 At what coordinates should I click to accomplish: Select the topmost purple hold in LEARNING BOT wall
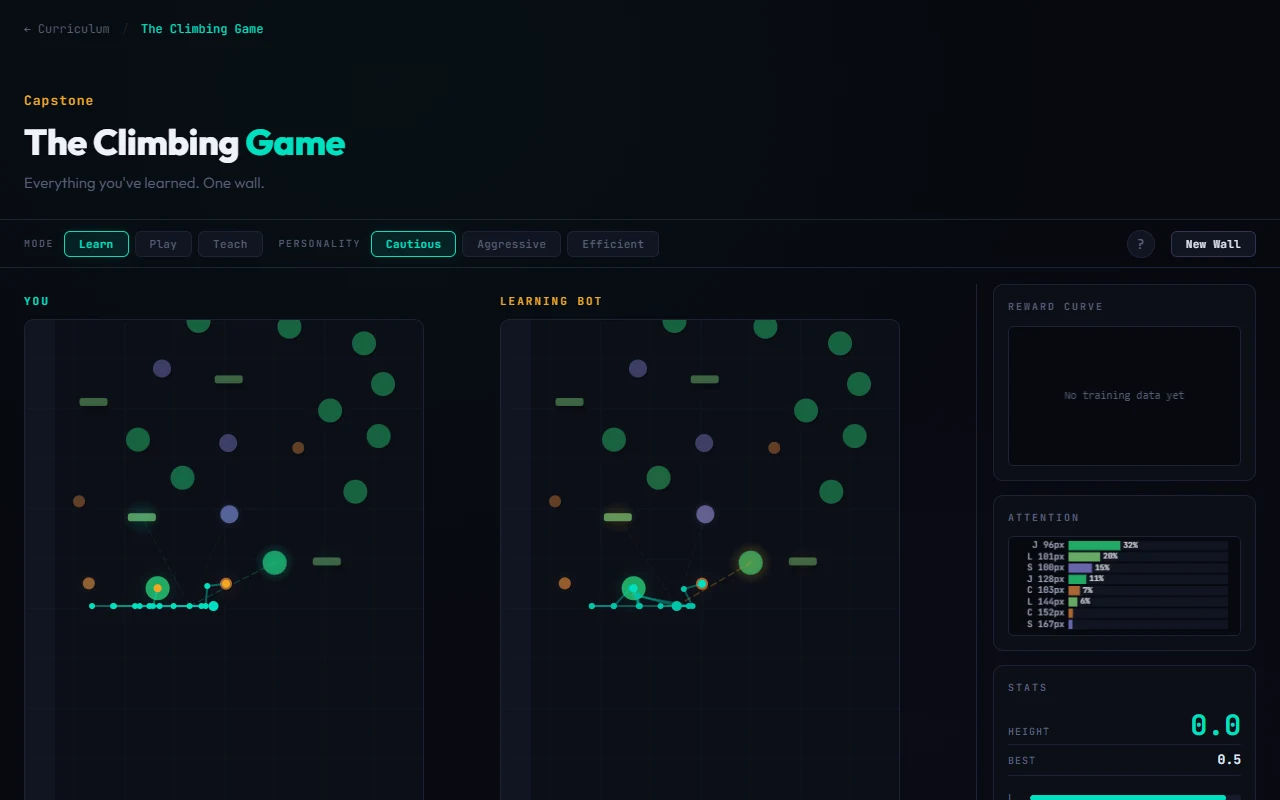click(x=638, y=368)
